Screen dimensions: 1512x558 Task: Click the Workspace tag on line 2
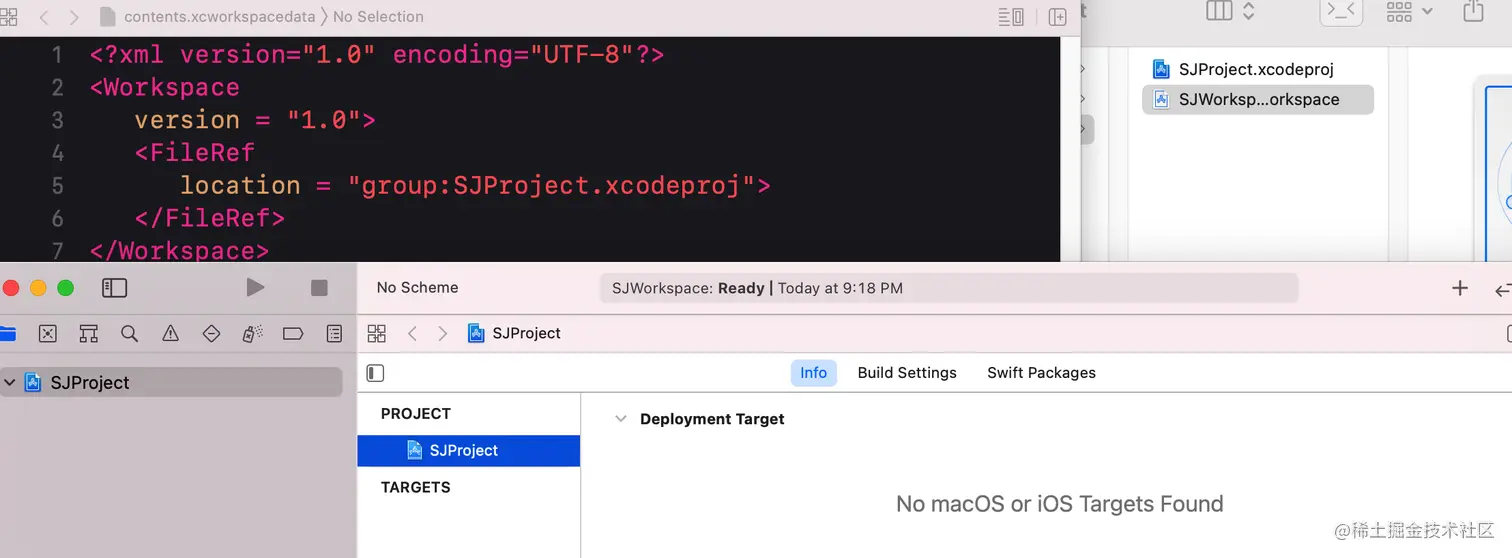click(165, 88)
